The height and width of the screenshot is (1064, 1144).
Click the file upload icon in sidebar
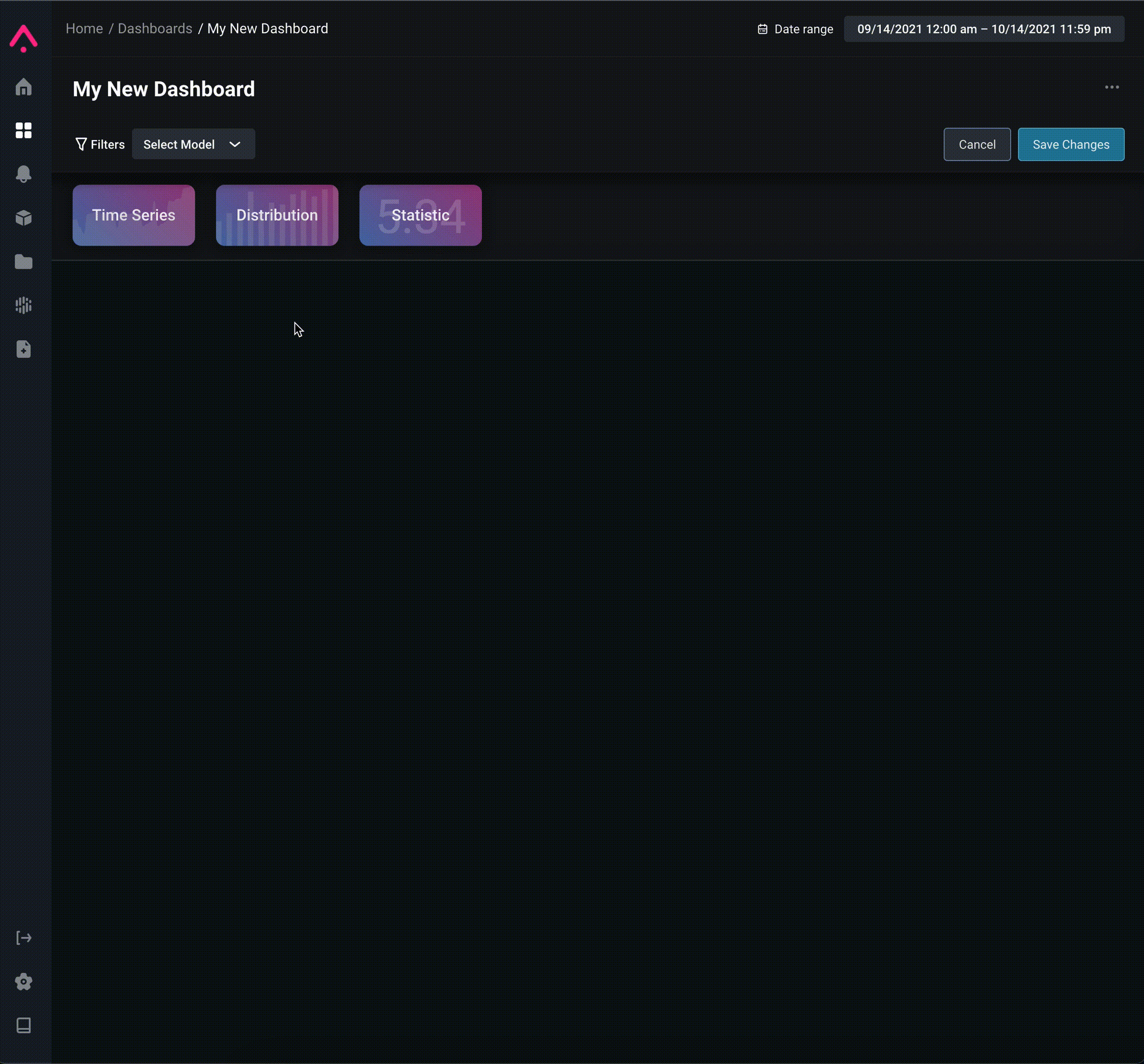click(24, 349)
